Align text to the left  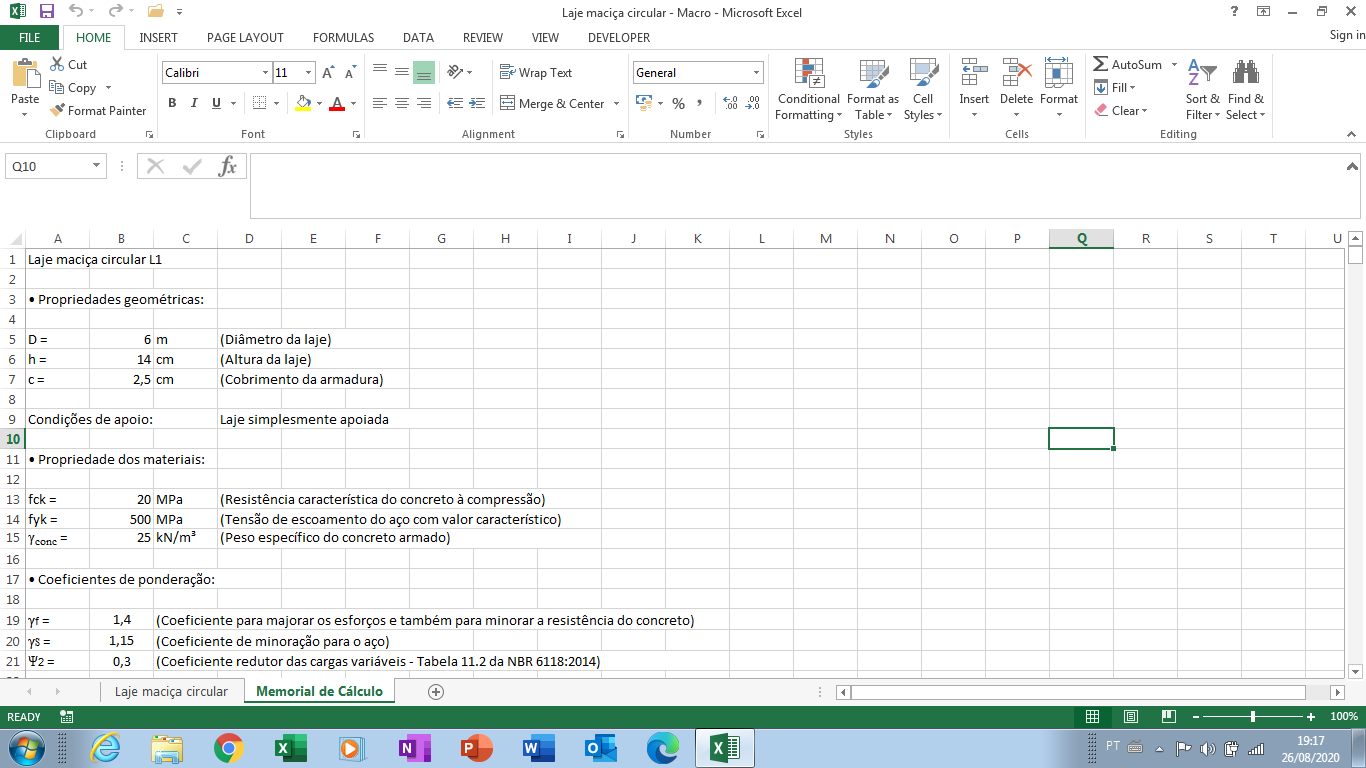click(380, 103)
